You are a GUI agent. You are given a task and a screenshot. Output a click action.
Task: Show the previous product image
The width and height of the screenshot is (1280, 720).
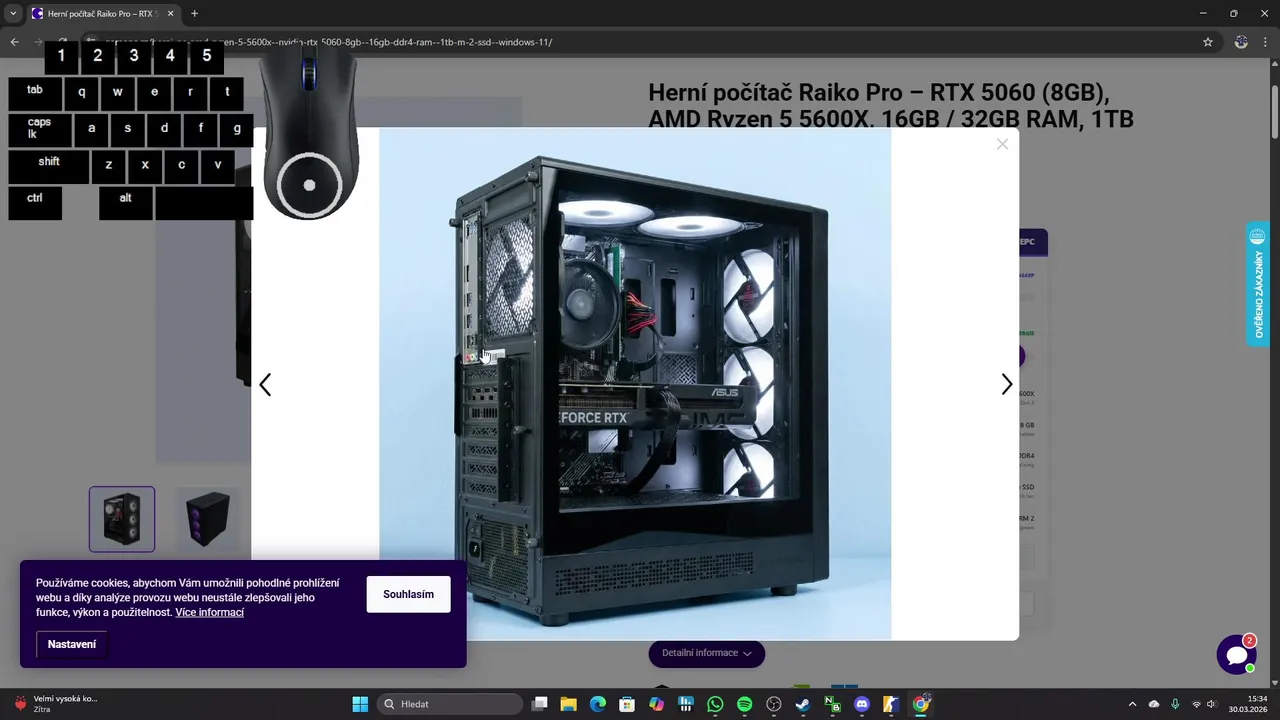click(265, 385)
